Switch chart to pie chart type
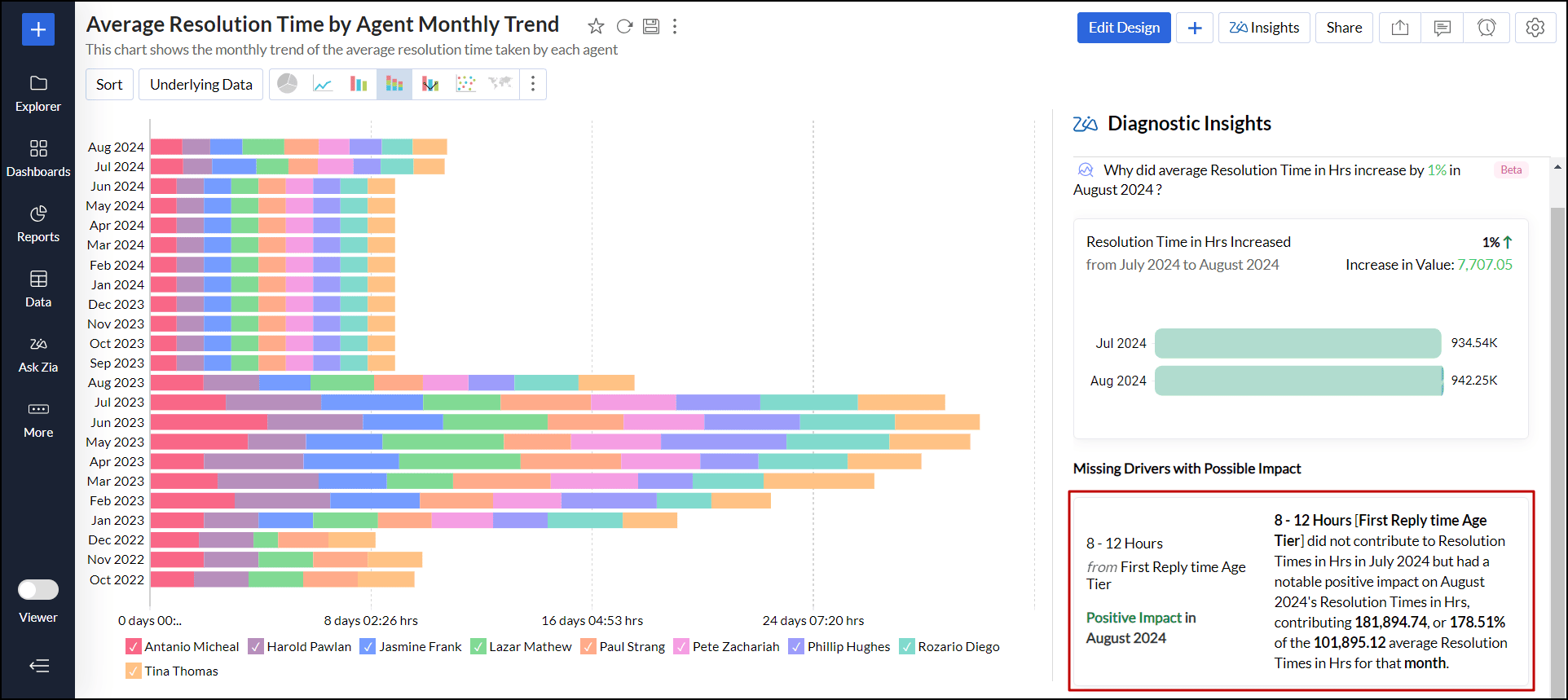Screen dimensions: 1568x700 click(x=288, y=84)
